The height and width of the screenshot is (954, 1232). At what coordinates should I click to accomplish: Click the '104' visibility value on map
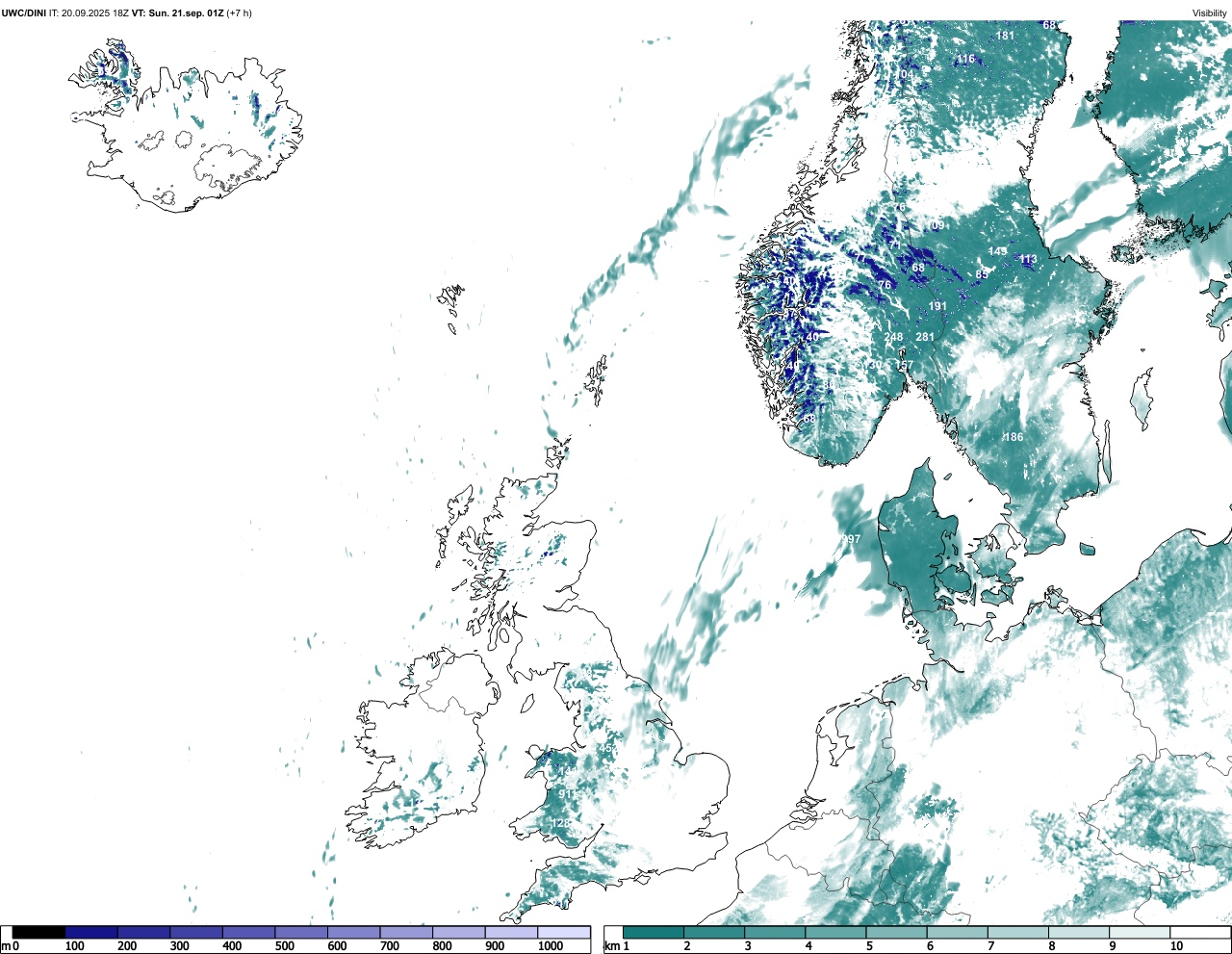(905, 74)
